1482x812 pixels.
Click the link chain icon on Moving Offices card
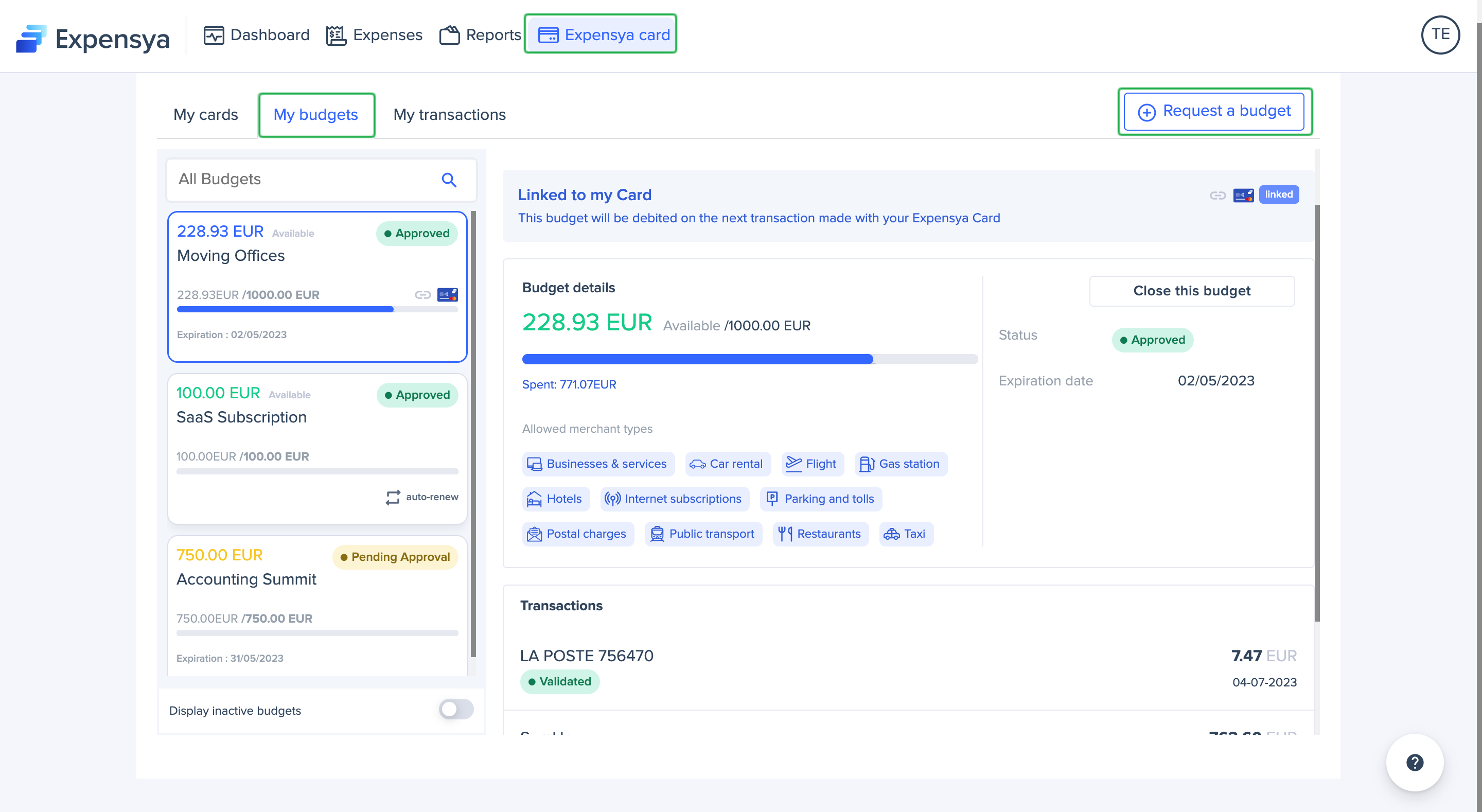(x=423, y=295)
